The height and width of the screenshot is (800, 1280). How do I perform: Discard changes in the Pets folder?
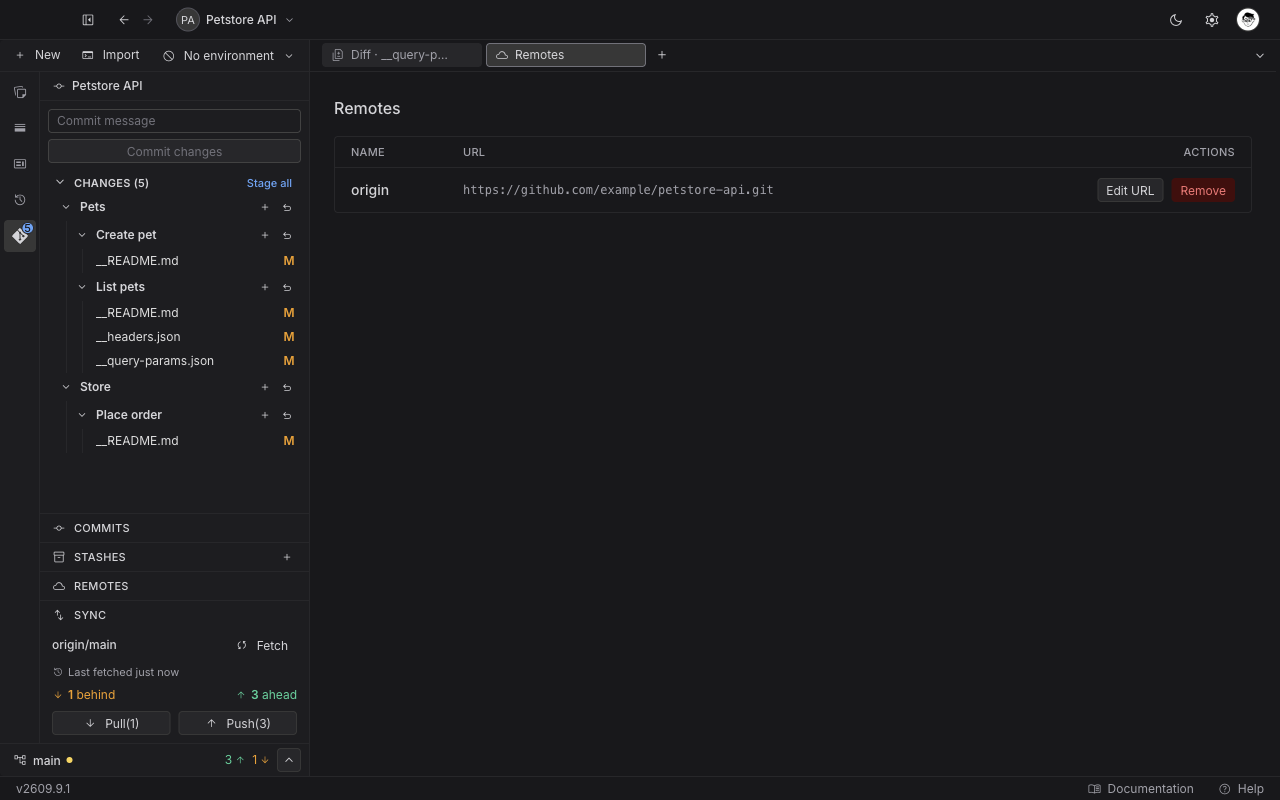(287, 207)
